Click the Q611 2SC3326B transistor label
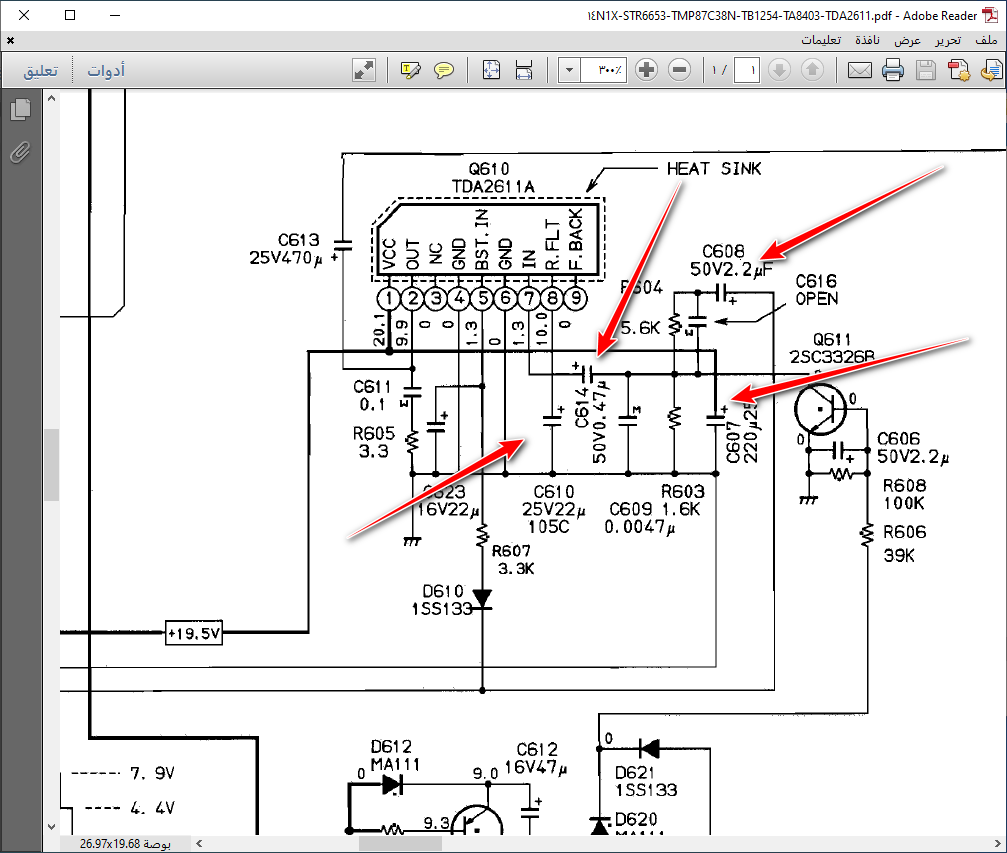The image size is (1007, 853). (x=832, y=348)
